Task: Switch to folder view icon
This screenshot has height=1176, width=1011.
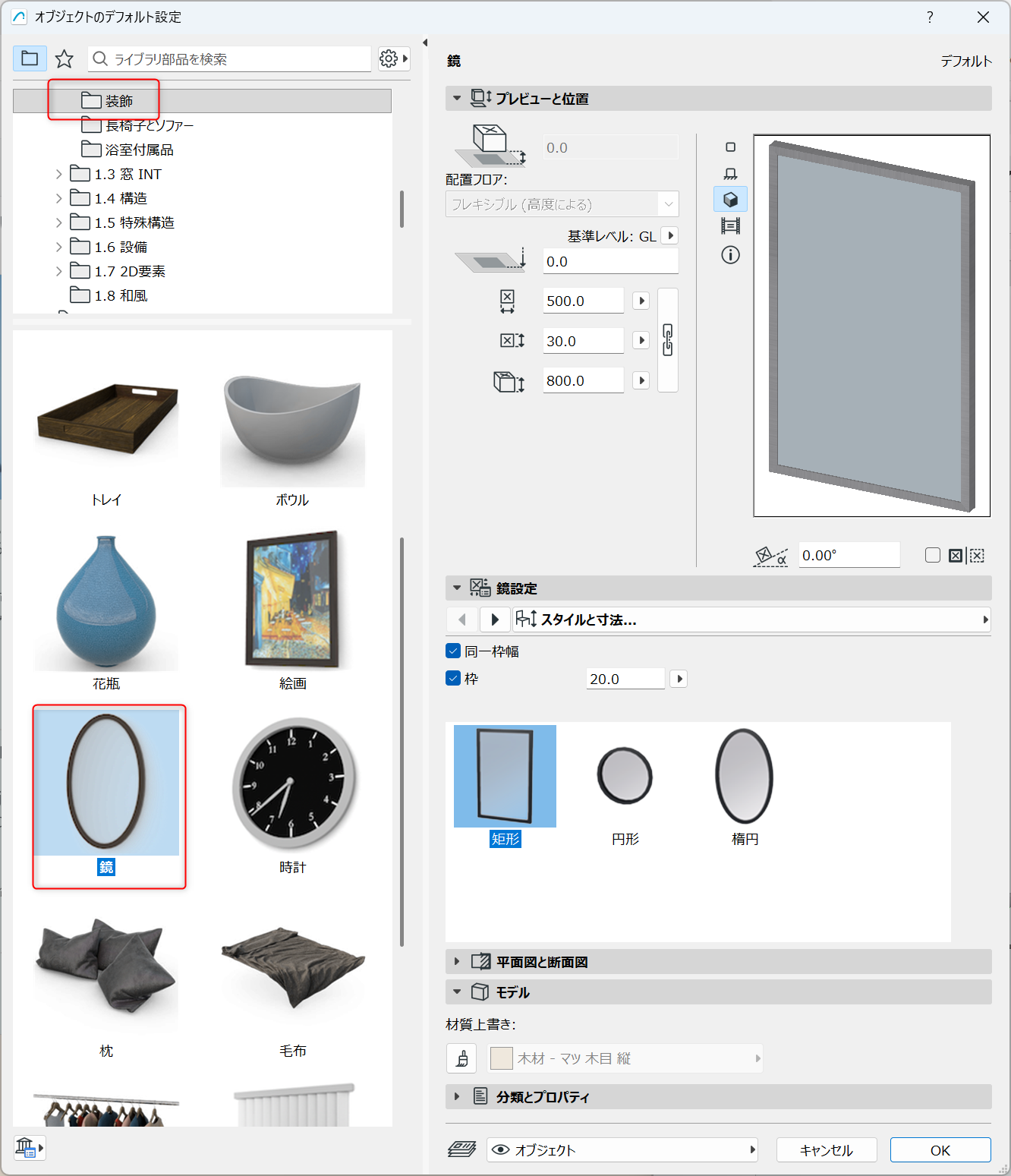Action: pos(30,58)
